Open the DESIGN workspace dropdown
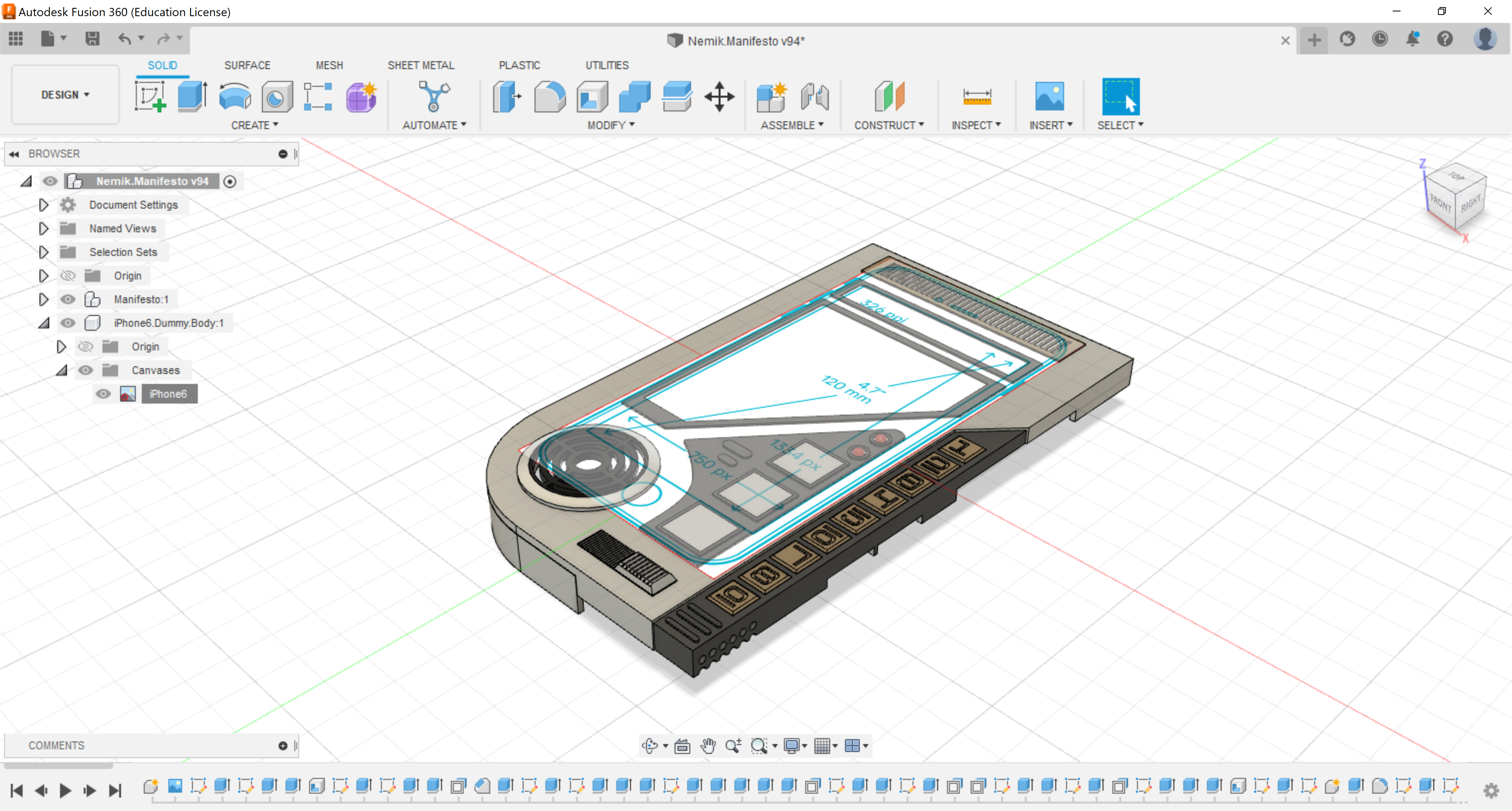Image resolution: width=1512 pixels, height=811 pixels. pos(65,94)
